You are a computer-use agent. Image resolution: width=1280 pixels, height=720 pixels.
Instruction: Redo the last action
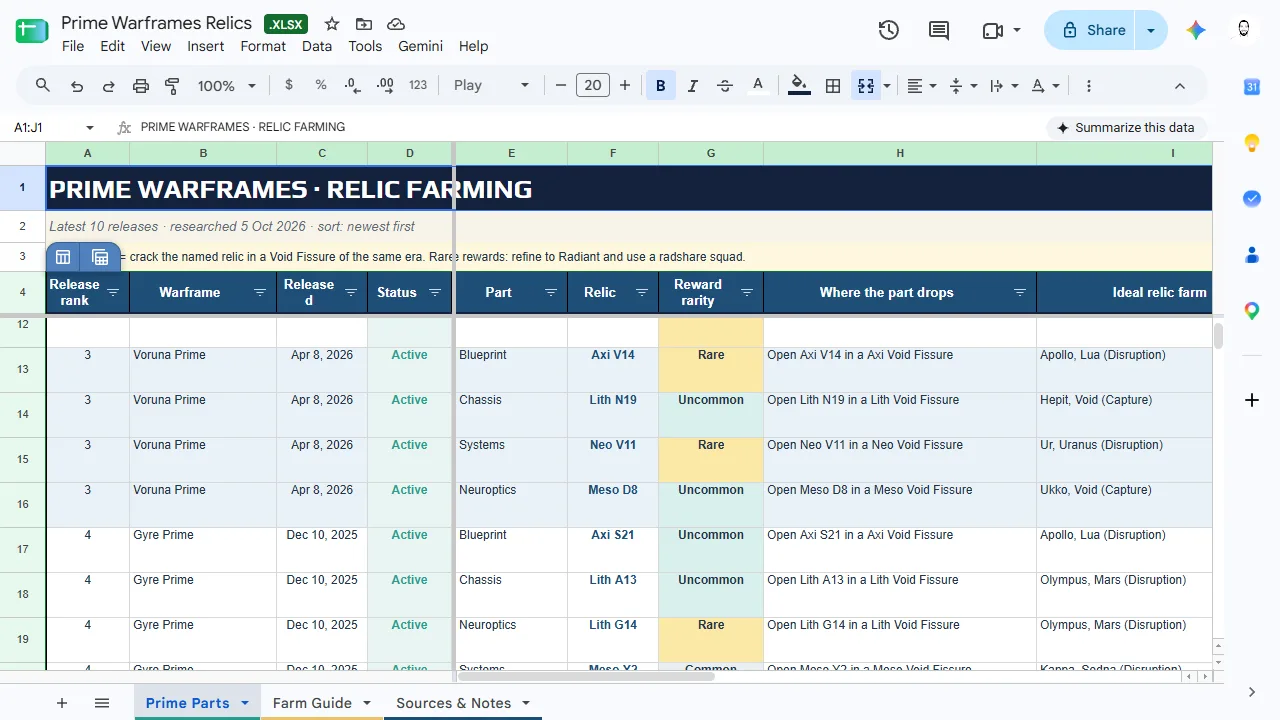(108, 86)
